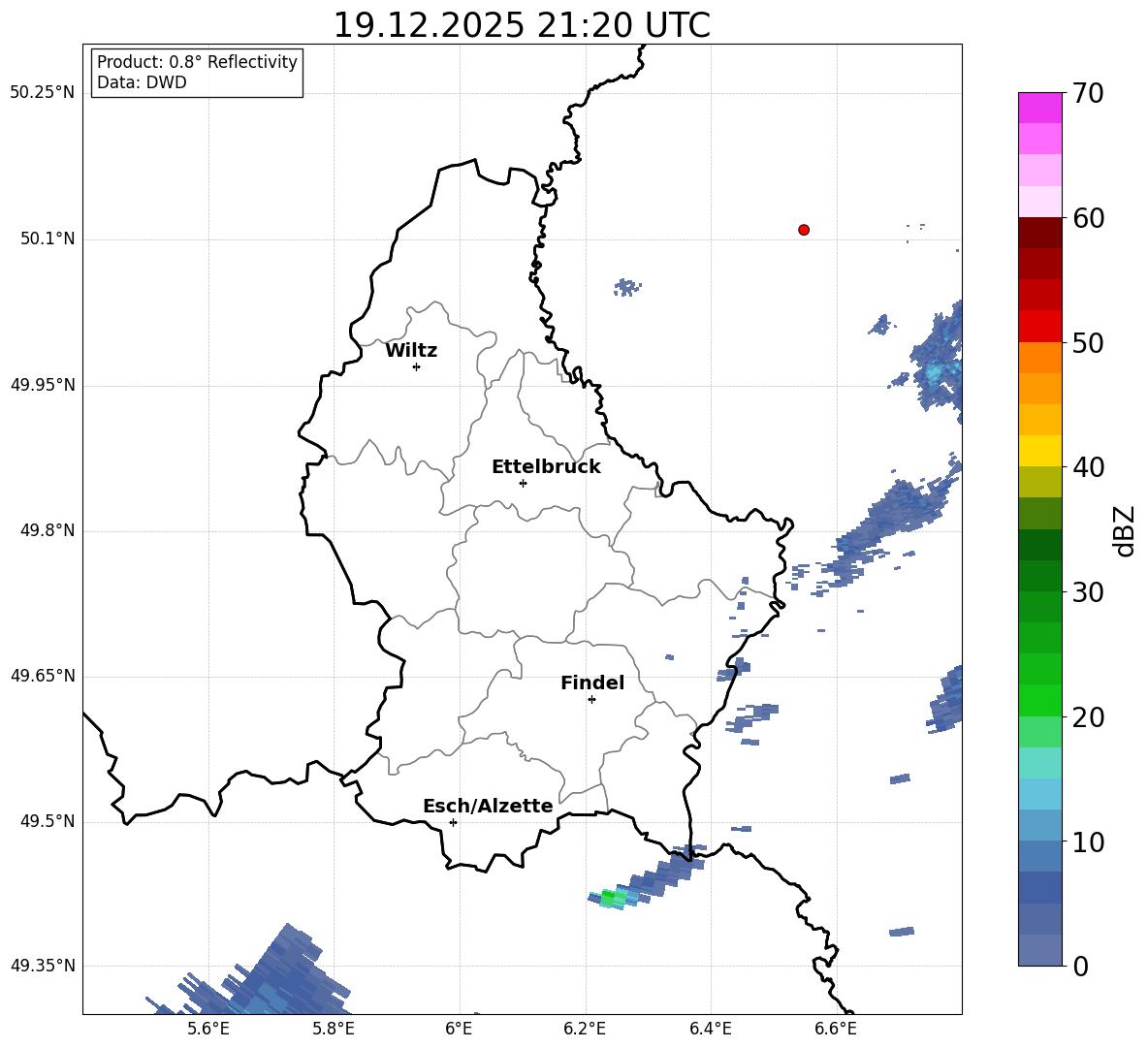Click the 6.2°E longitude label
This screenshot has width=1148, height=1048.
[x=585, y=1029]
